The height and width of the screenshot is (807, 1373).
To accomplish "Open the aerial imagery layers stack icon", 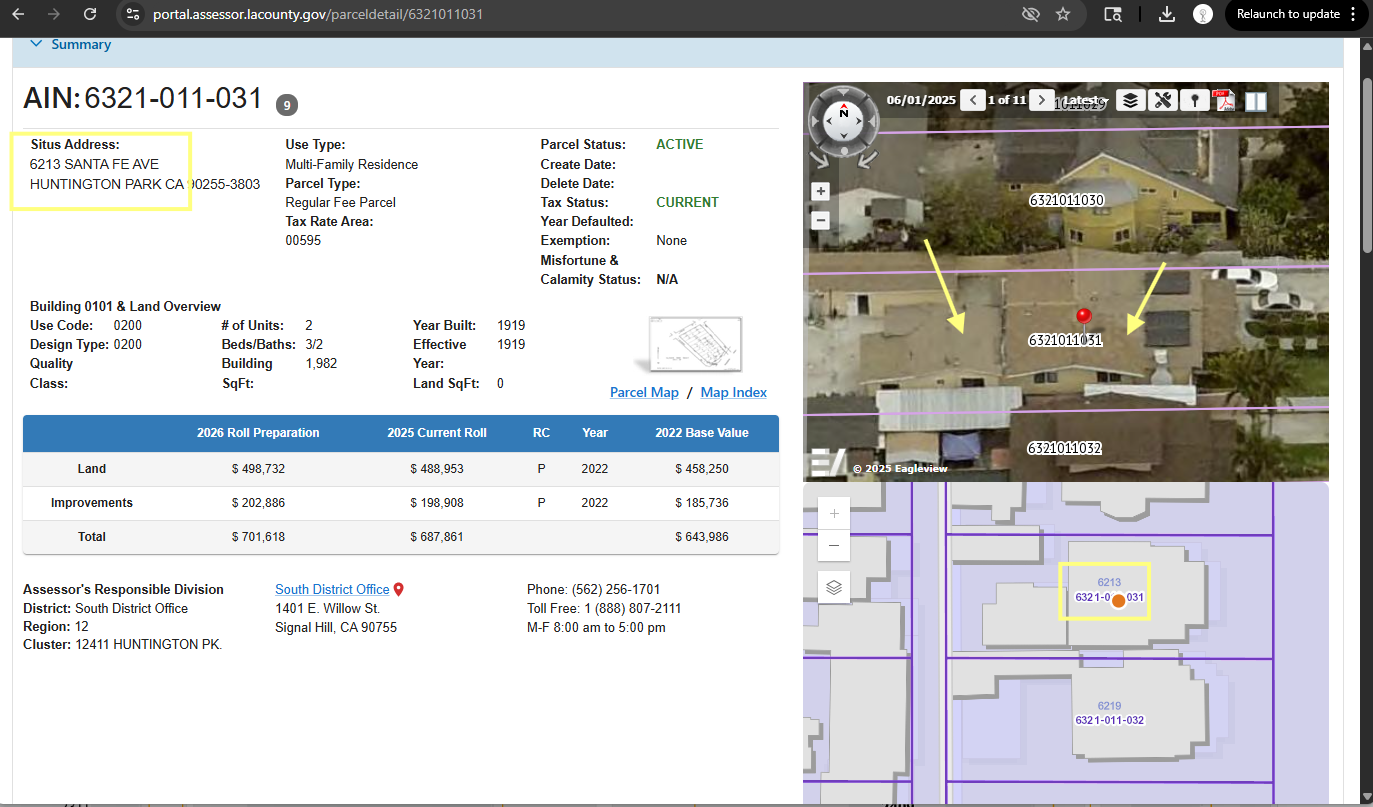I will coord(1130,100).
